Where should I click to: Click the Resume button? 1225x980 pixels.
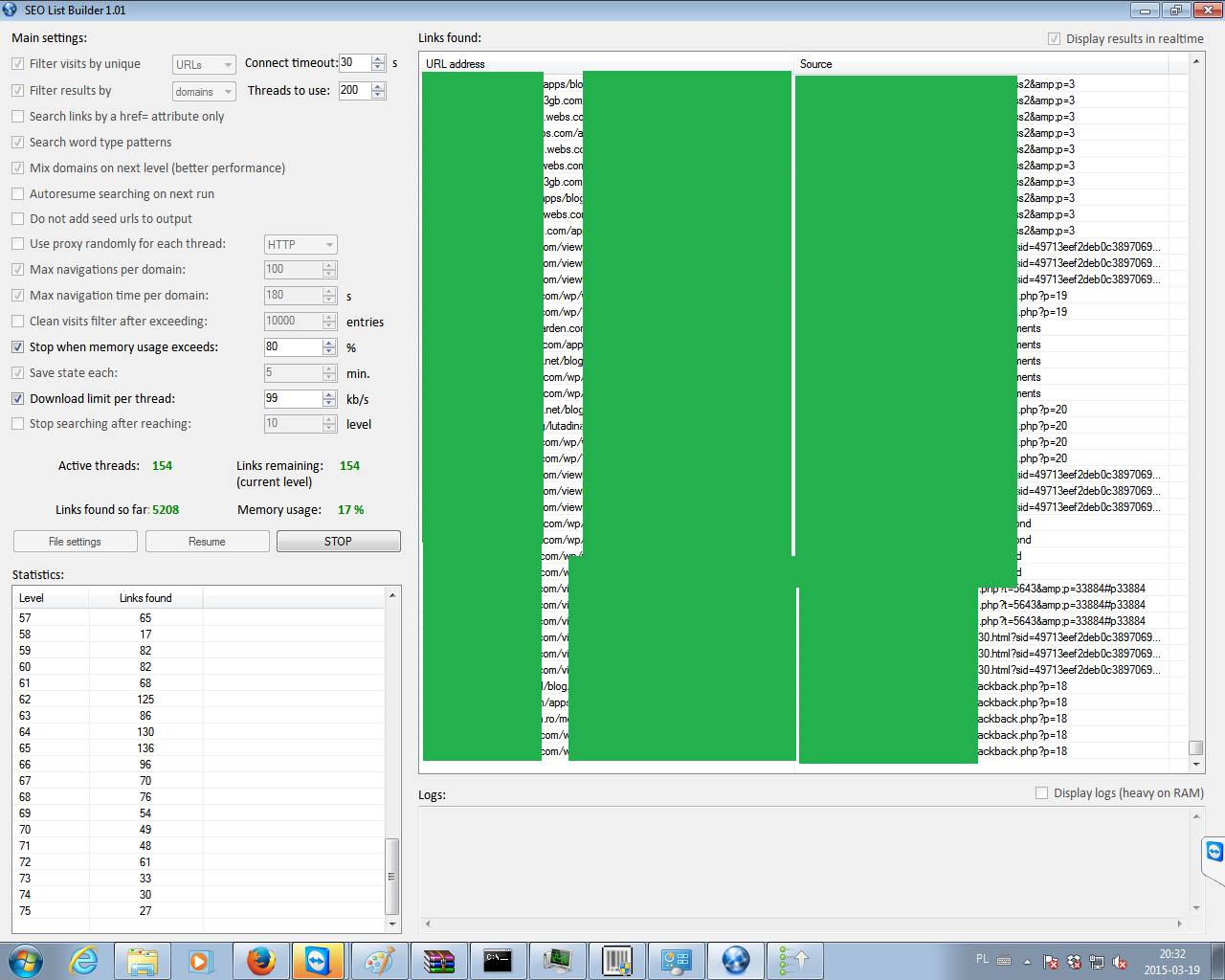[x=207, y=542]
